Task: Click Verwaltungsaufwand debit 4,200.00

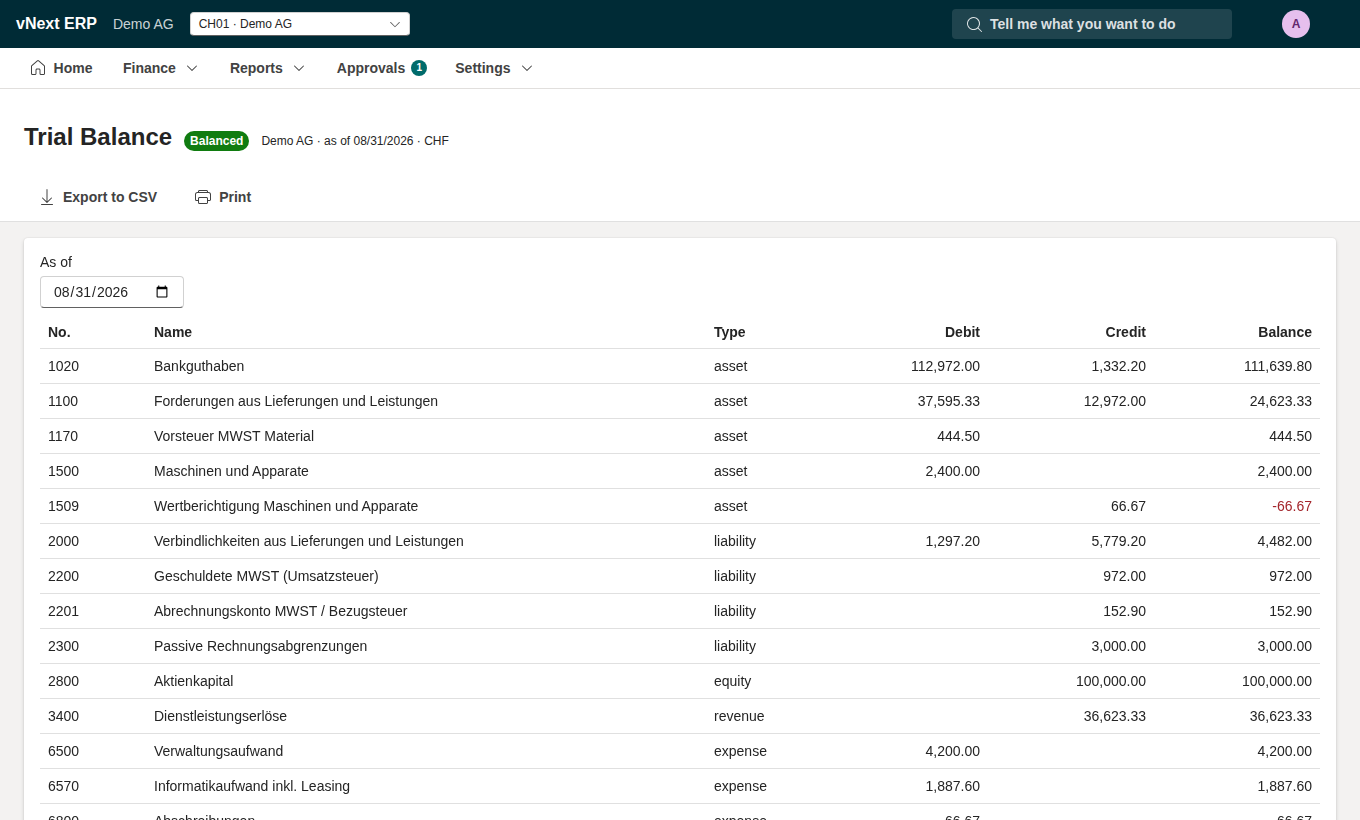Action: click(953, 751)
